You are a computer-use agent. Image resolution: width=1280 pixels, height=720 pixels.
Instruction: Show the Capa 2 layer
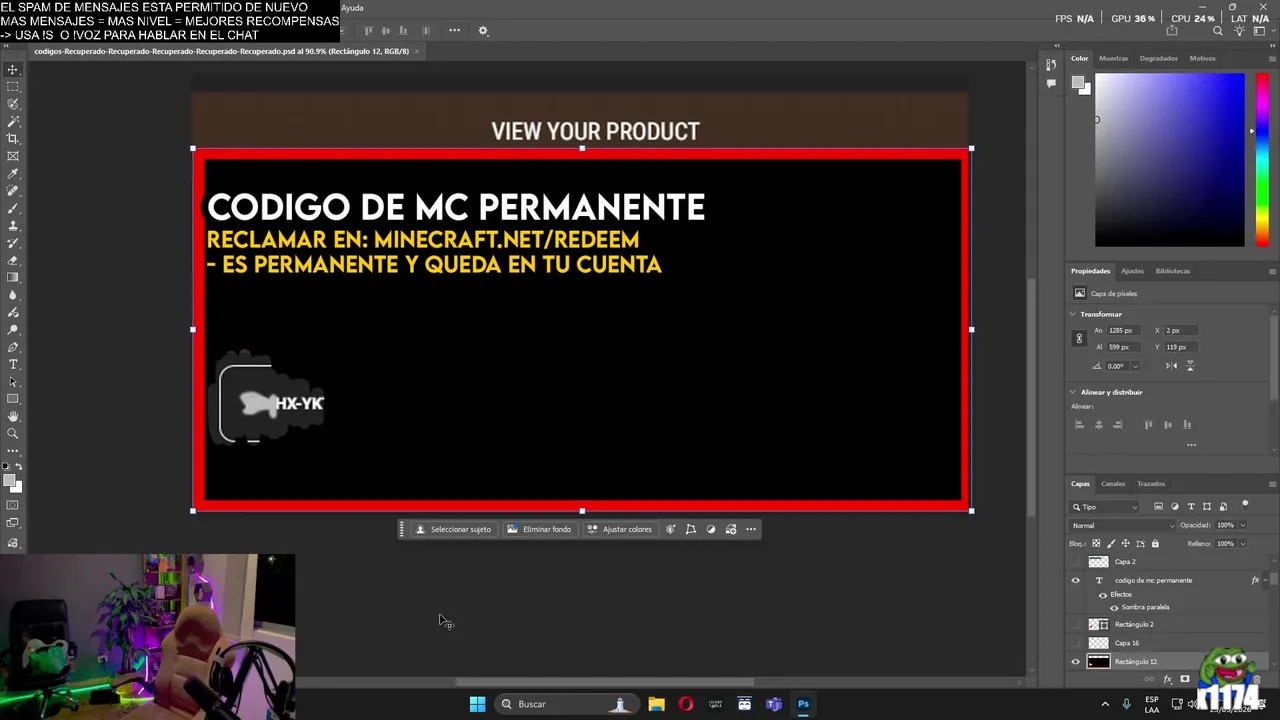point(1076,562)
